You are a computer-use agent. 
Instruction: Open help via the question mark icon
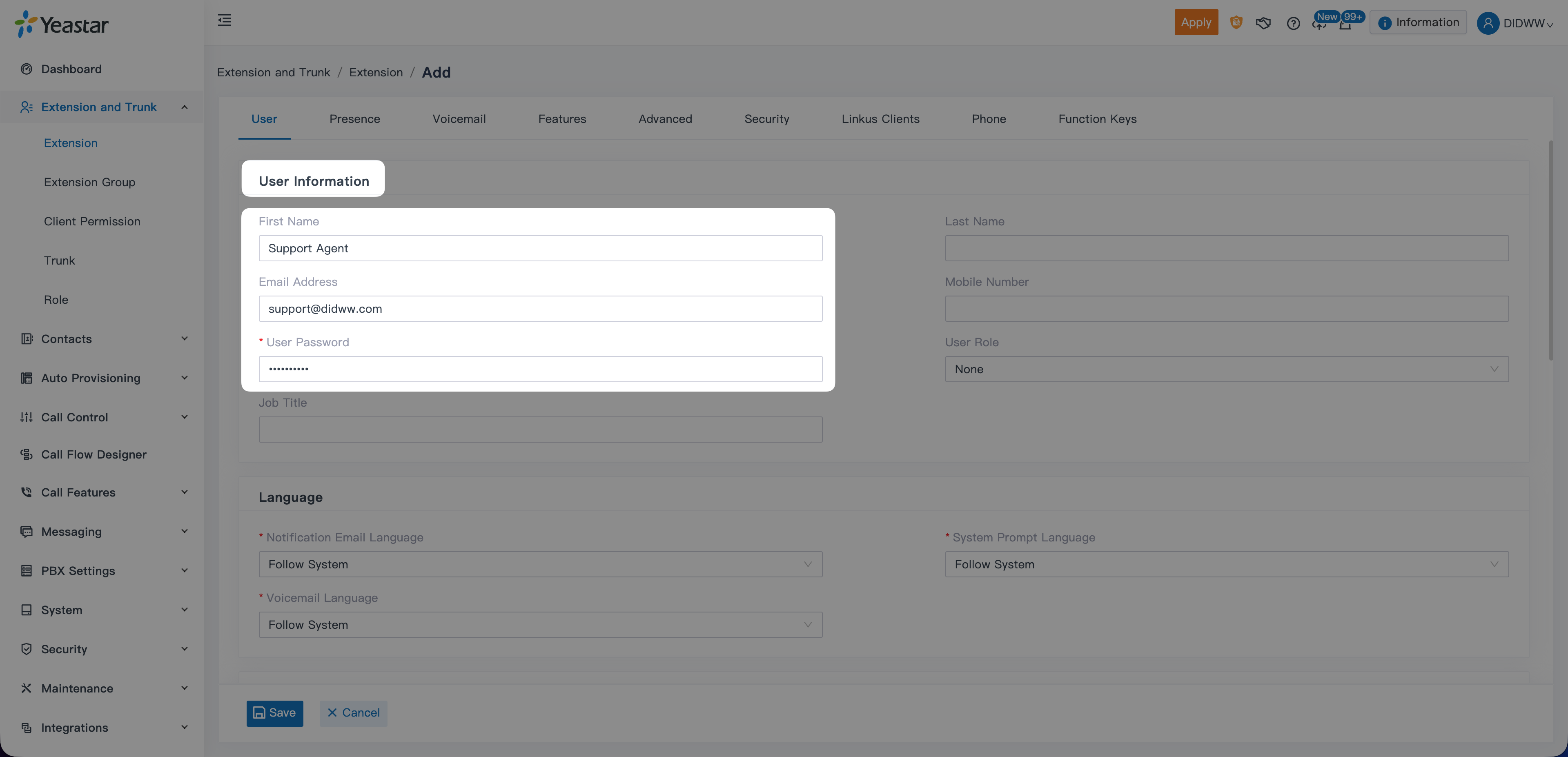pos(1293,23)
